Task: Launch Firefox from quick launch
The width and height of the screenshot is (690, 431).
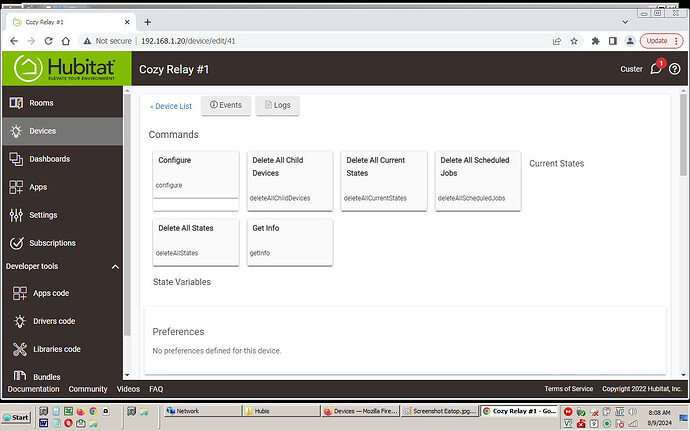Action: 81,412
